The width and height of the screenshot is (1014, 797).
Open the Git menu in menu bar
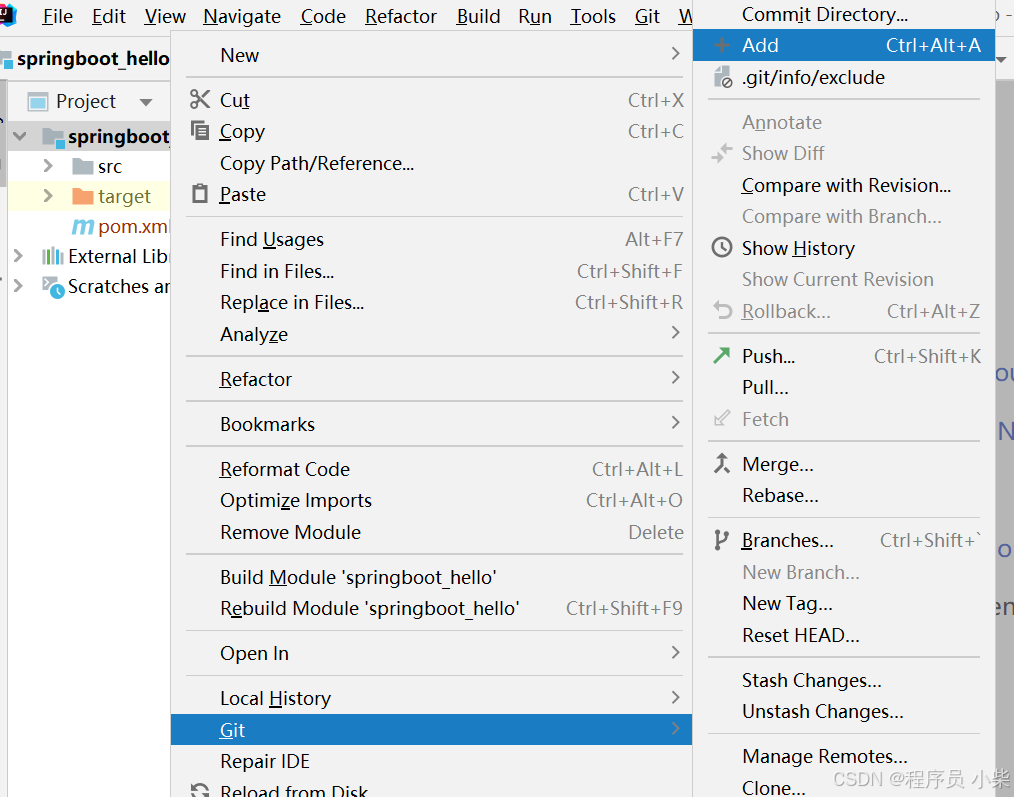coord(647,16)
